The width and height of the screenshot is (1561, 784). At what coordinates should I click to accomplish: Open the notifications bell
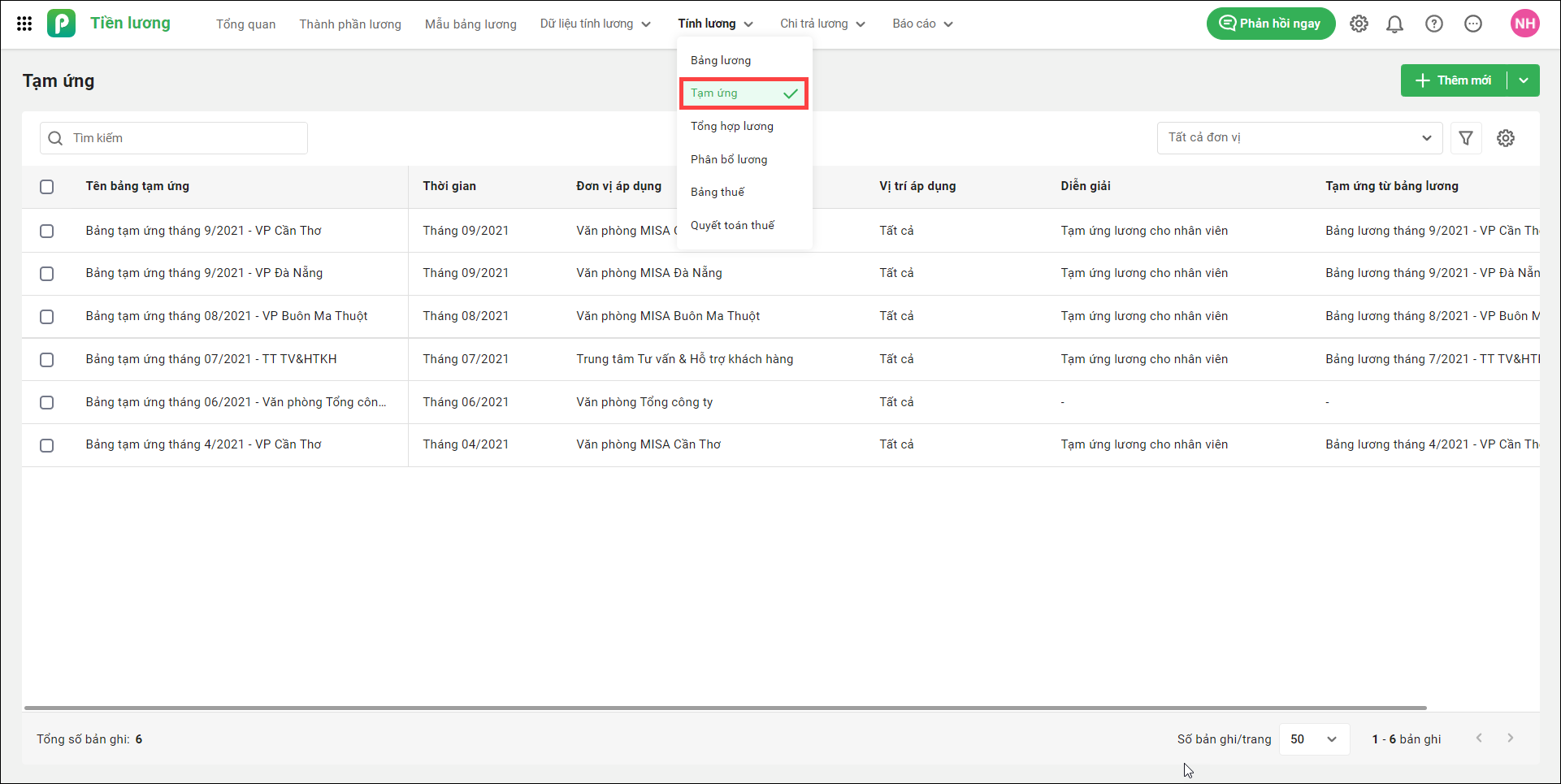[1394, 24]
